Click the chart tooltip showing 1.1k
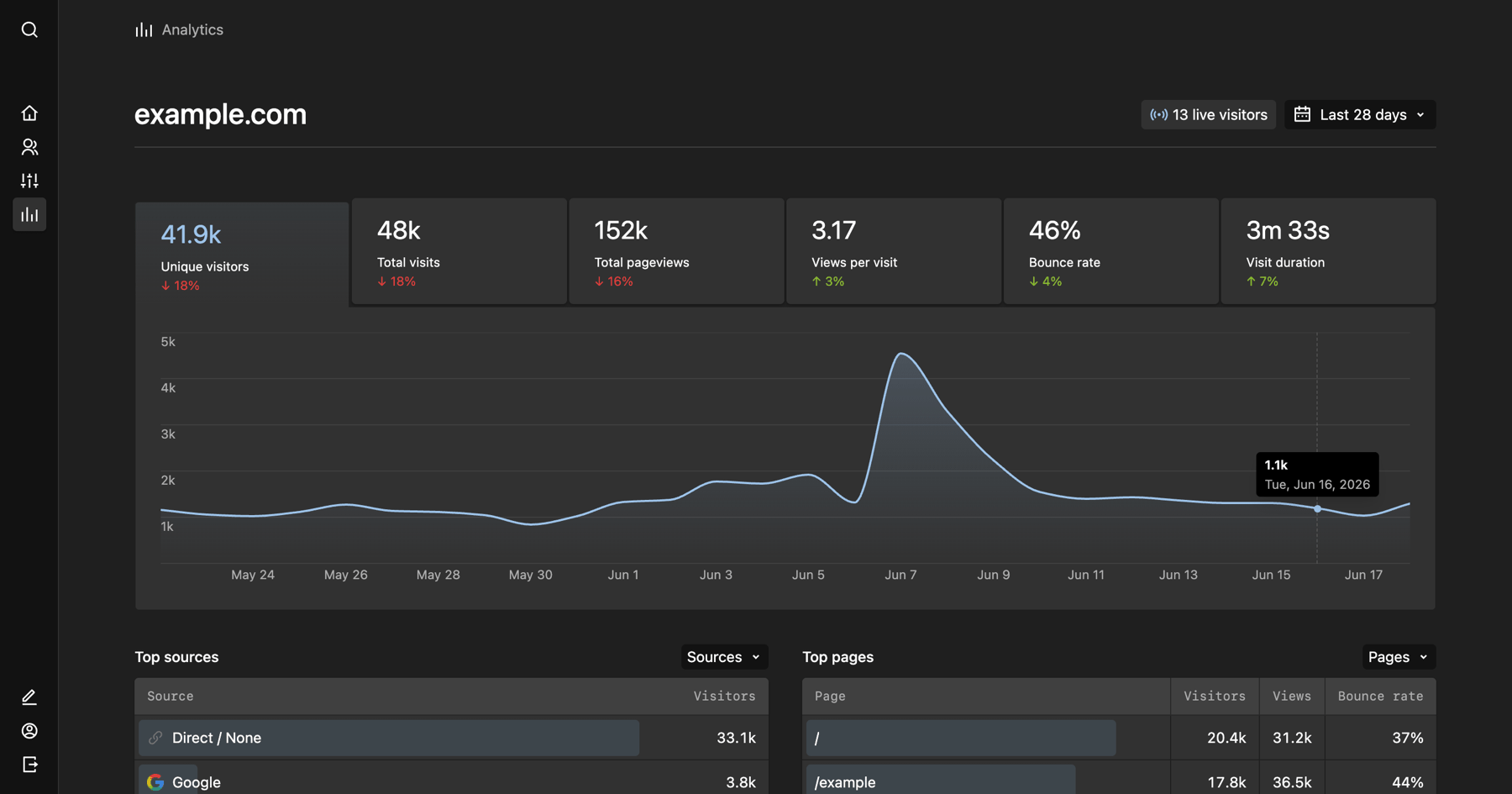This screenshot has height=794, width=1512. (1317, 475)
